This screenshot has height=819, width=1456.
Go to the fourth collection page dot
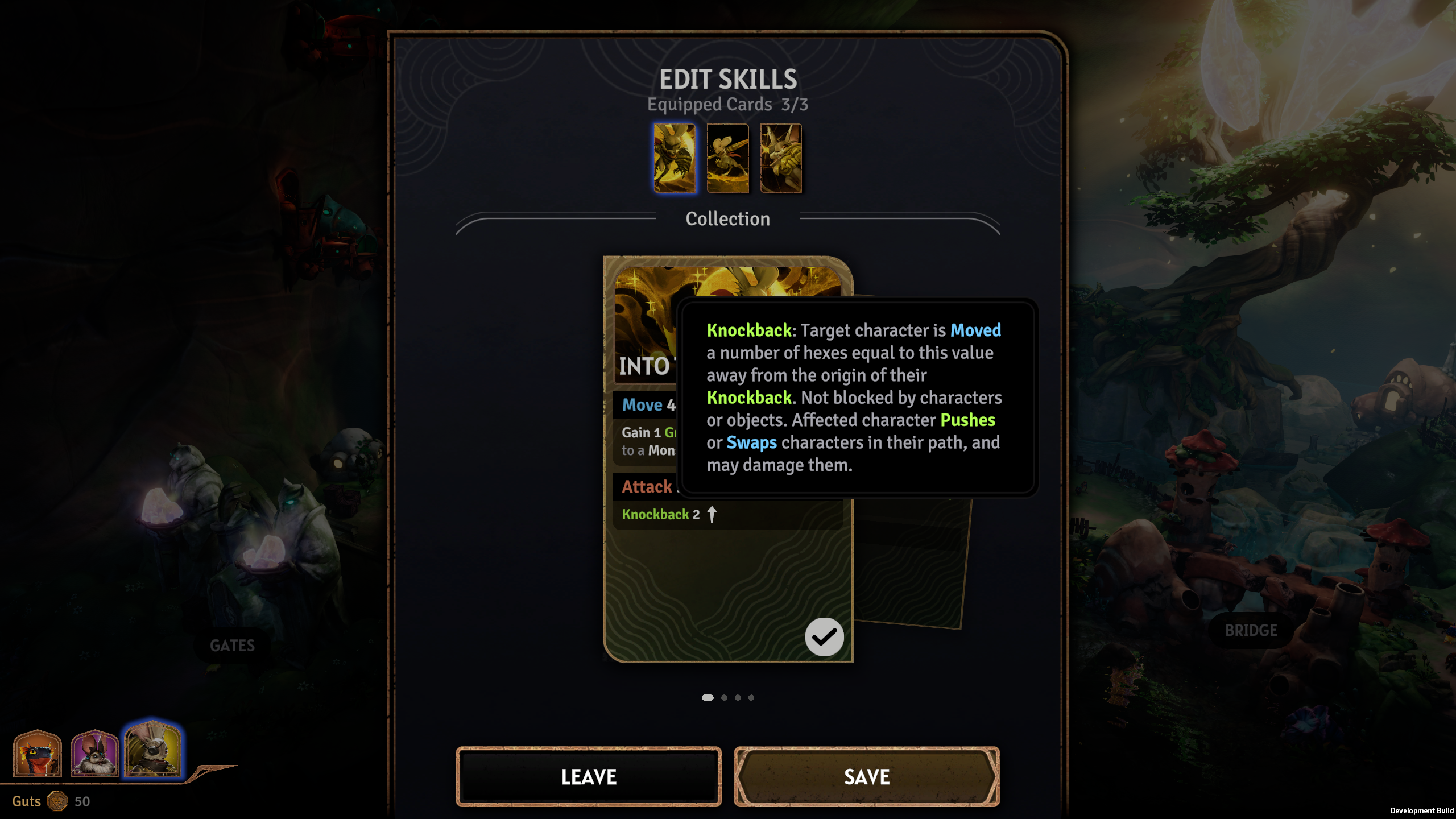pos(751,697)
